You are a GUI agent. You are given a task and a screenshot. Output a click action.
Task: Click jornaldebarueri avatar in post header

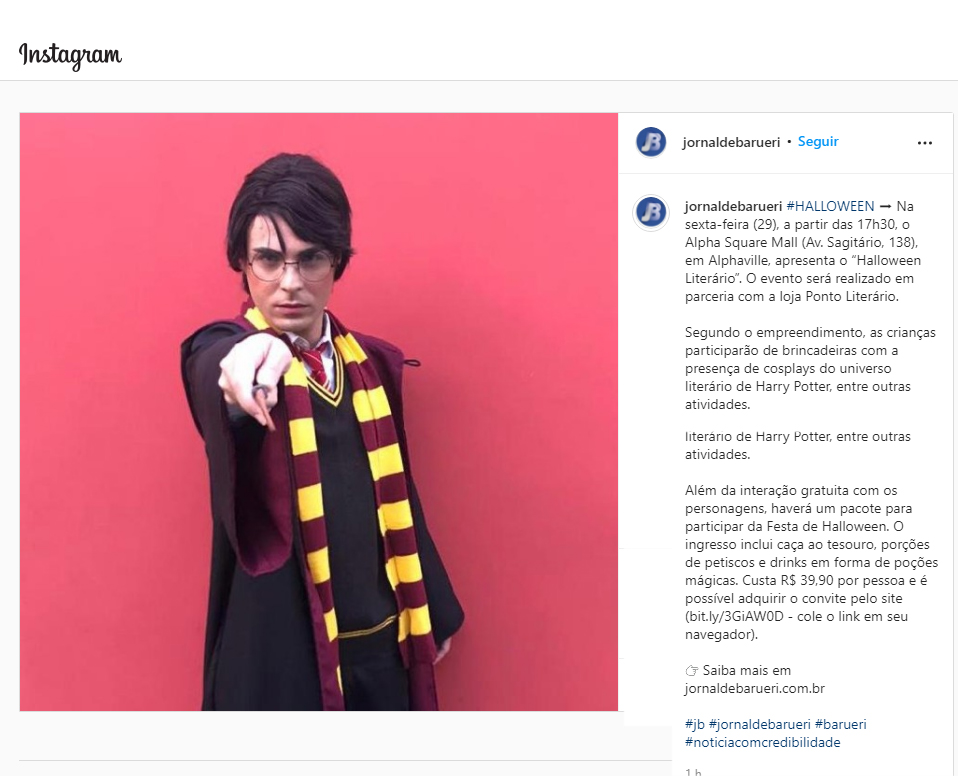point(651,142)
